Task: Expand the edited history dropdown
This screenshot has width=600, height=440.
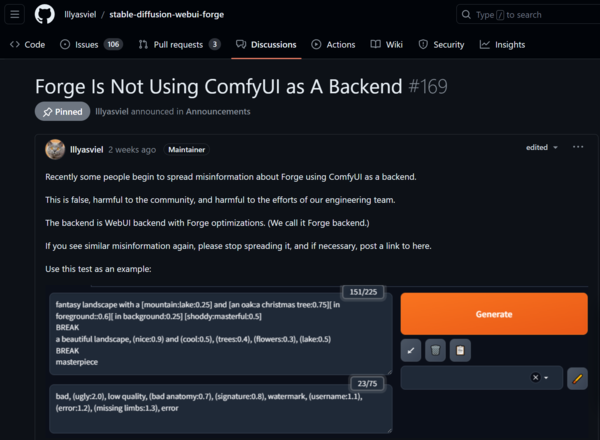Action: [543, 147]
